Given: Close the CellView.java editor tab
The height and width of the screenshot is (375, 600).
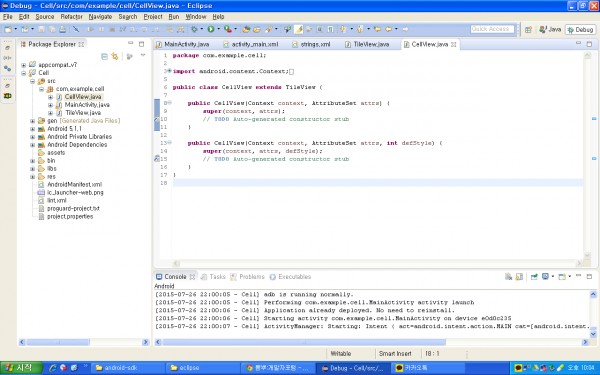Looking at the screenshot, I should pyautogui.click(x=453, y=44).
